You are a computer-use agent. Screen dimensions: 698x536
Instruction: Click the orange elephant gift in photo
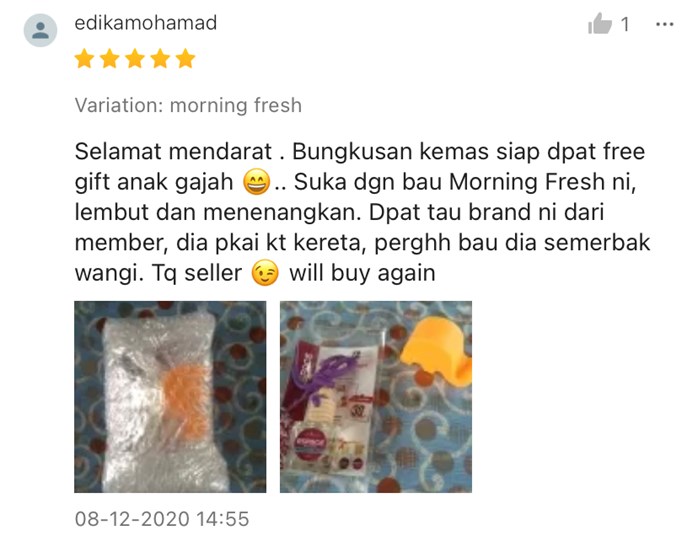[437, 349]
